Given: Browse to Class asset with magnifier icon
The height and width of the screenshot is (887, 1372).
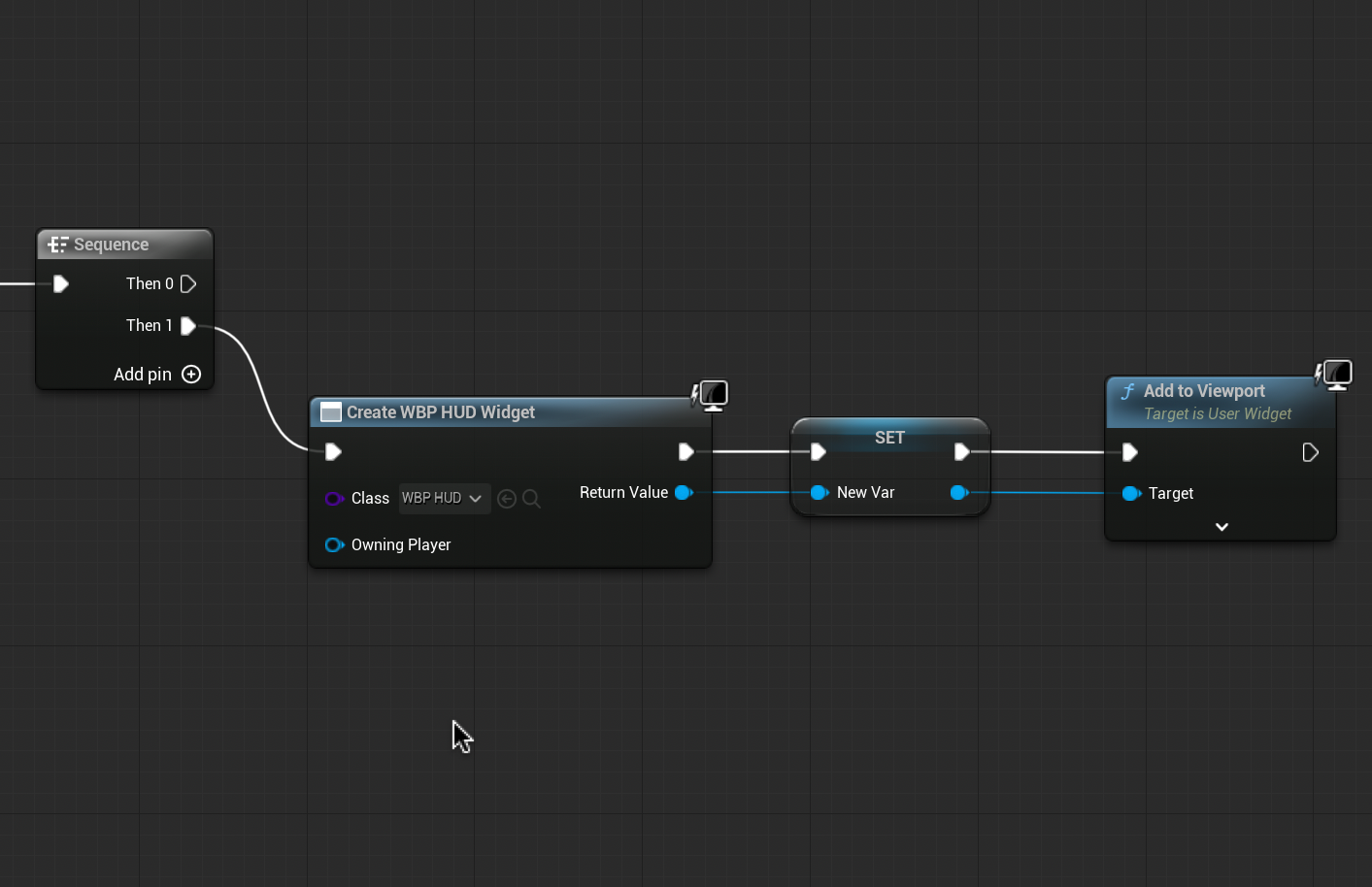Looking at the screenshot, I should point(531,499).
